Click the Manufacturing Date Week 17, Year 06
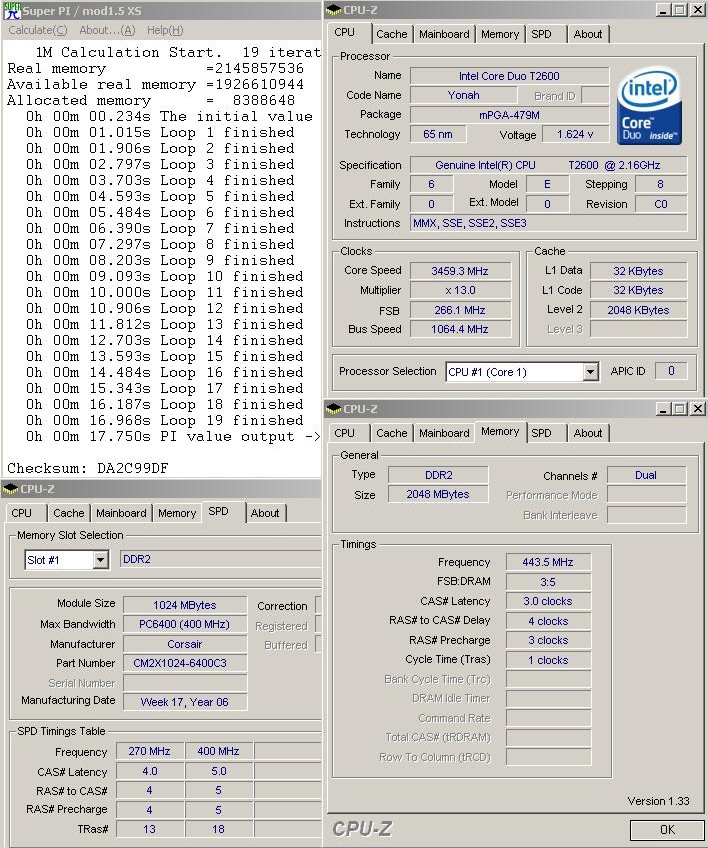The image size is (708, 848). pos(184,703)
